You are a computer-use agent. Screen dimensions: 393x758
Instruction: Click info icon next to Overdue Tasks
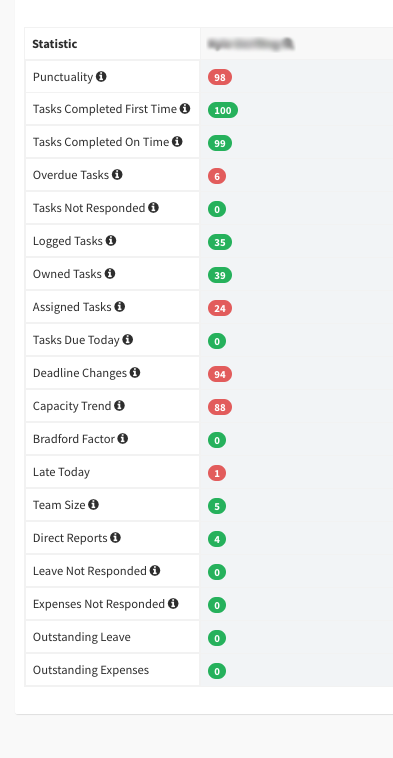tap(117, 175)
